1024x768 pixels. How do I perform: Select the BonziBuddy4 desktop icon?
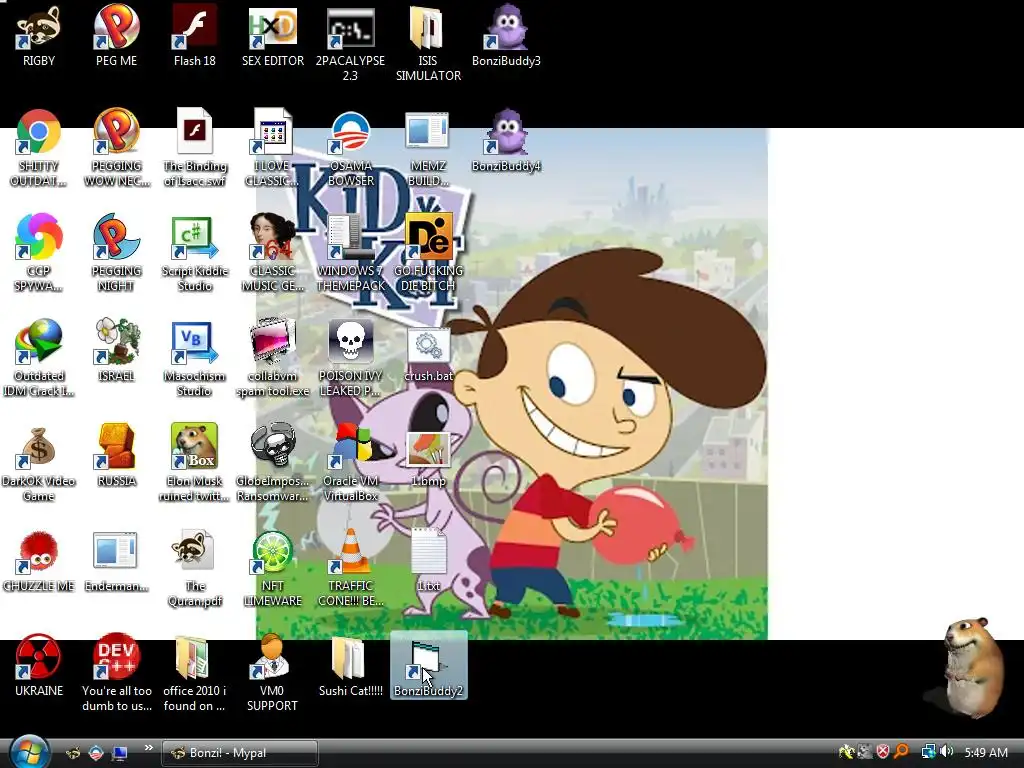pyautogui.click(x=506, y=141)
